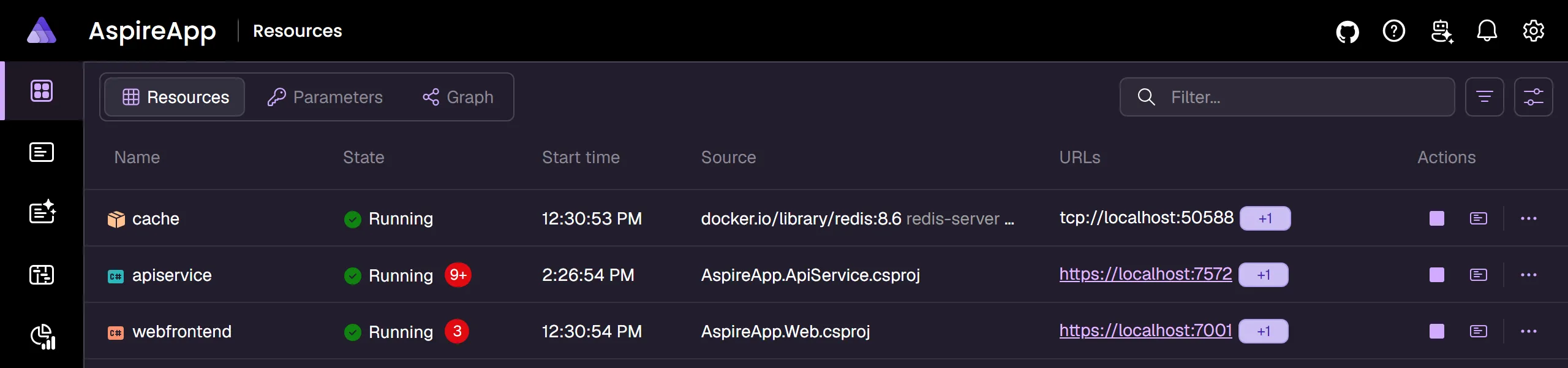View console logs for cache
The width and height of the screenshot is (1568, 368).
pyautogui.click(x=1479, y=218)
